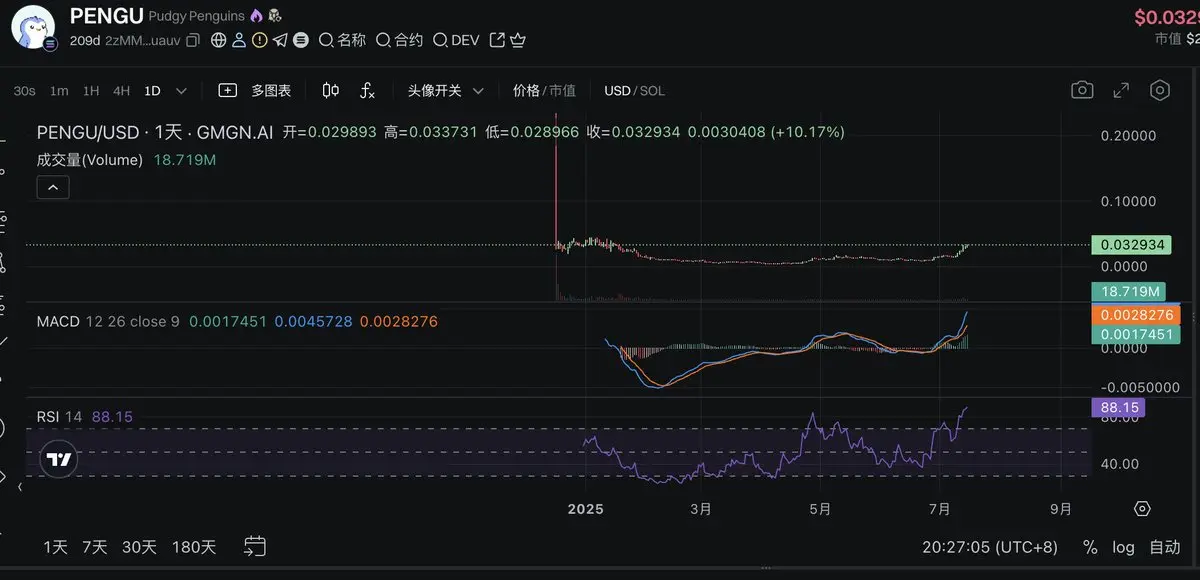
Task: Click the time axis settings gear icon
Action: [x=1142, y=509]
